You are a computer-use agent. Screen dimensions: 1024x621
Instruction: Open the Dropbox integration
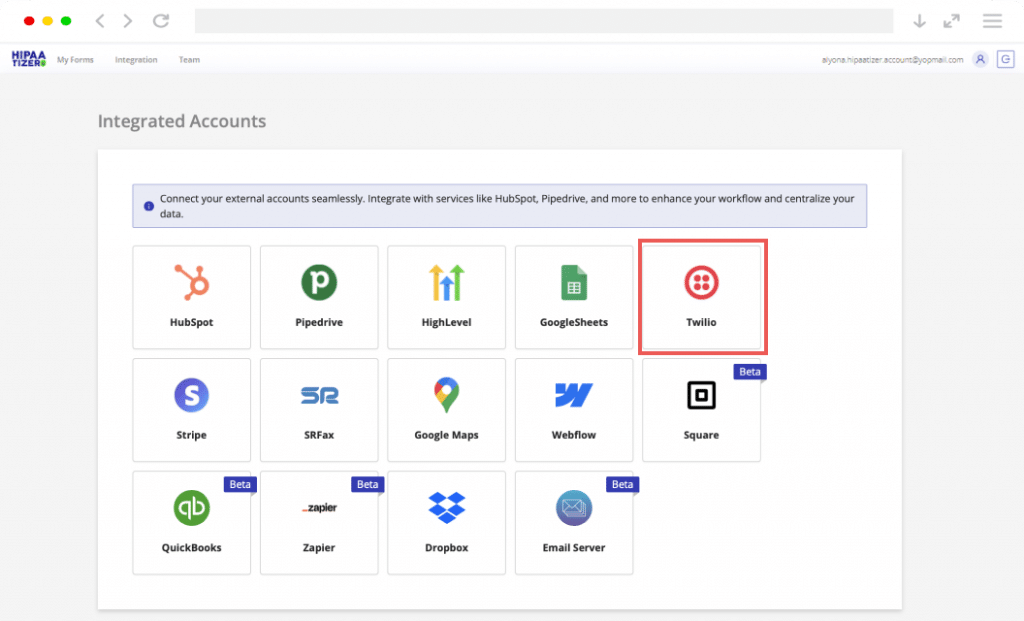pyautogui.click(x=446, y=522)
